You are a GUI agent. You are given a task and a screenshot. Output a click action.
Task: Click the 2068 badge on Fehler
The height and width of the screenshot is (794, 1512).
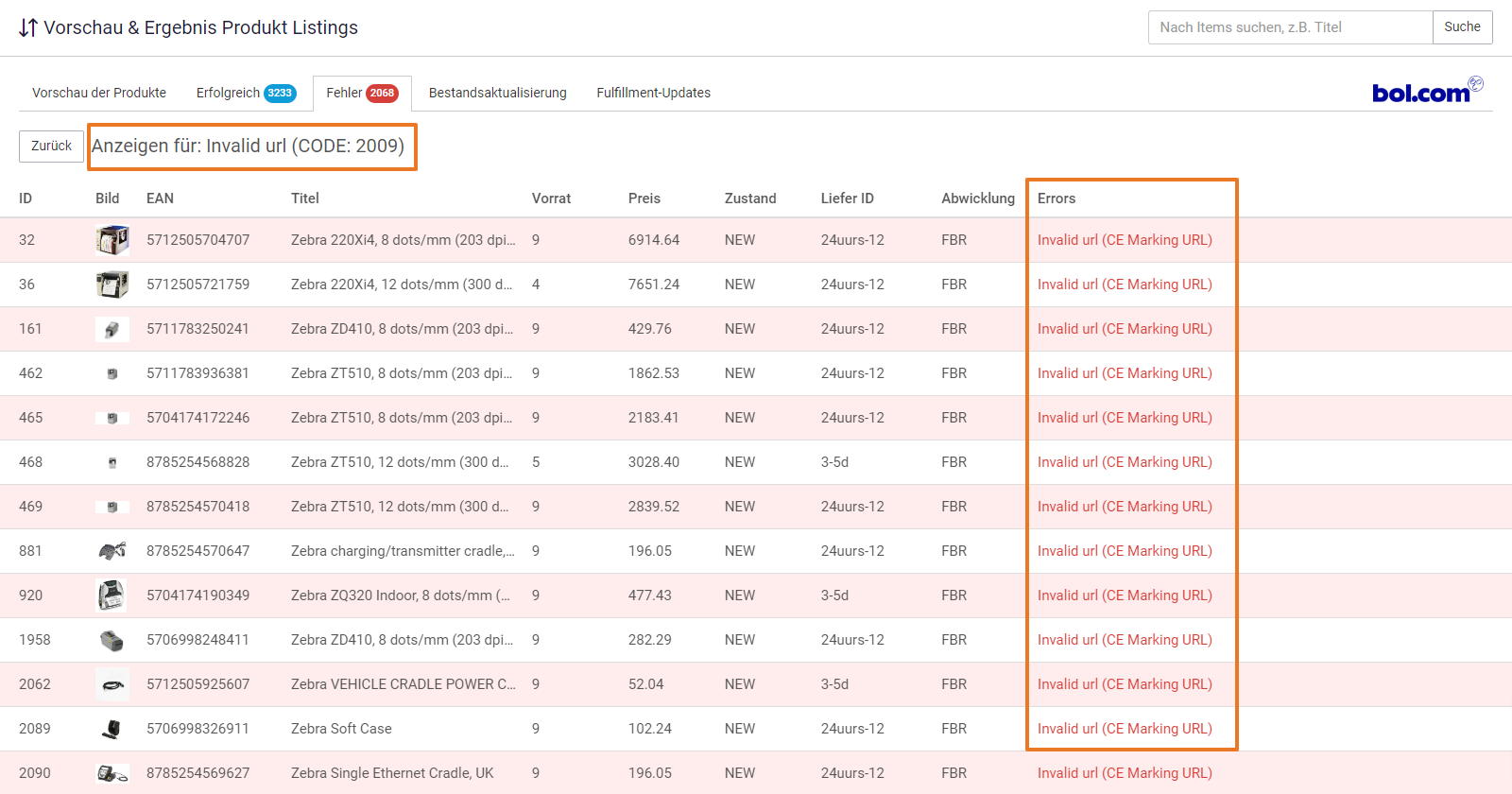[382, 94]
